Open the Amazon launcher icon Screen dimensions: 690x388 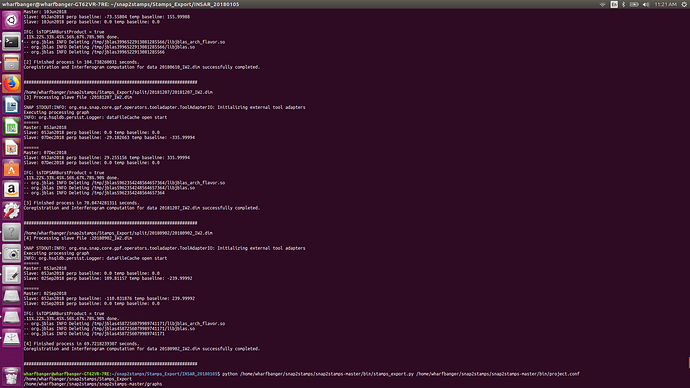tap(11, 190)
